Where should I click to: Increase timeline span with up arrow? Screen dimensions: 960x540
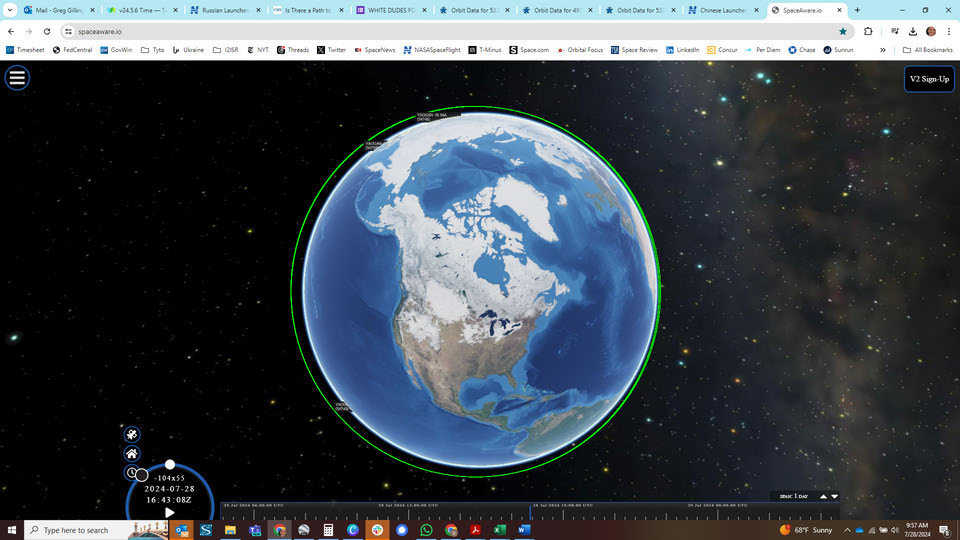click(823, 496)
